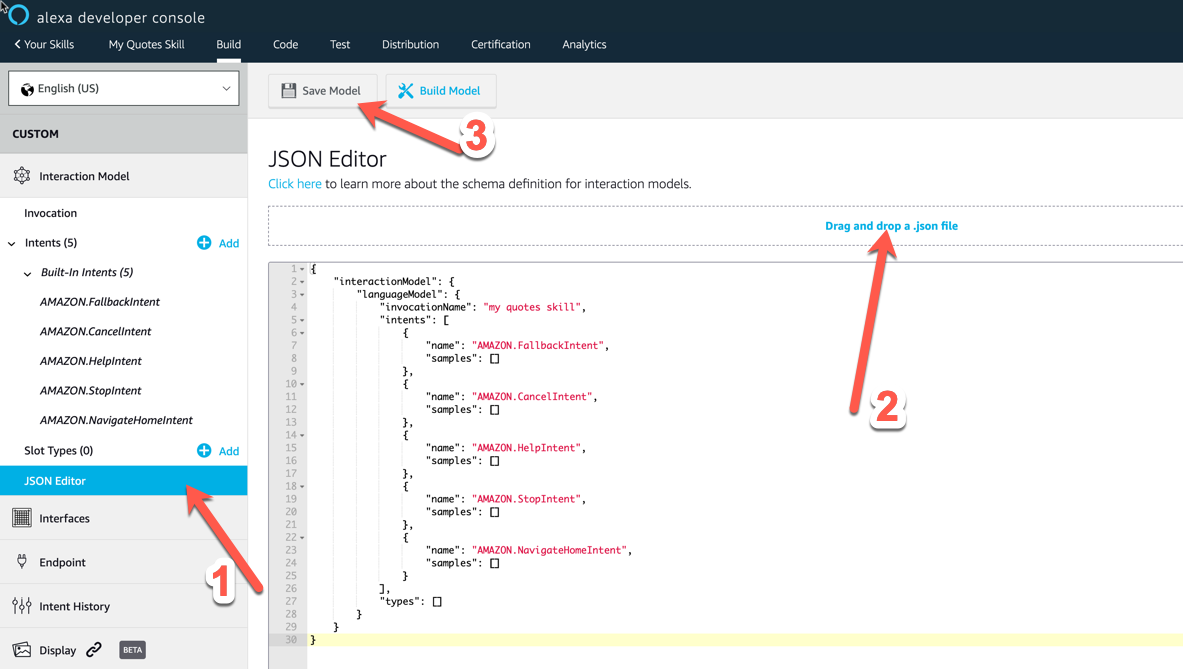Screen dimensions: 1183x669
Task: Click the Build Model button
Action: click(441, 91)
